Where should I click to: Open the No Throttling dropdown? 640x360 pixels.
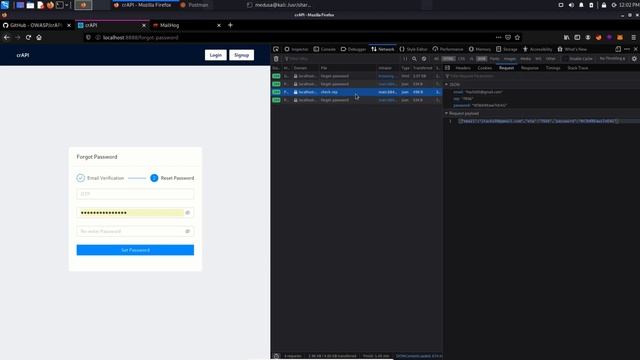coord(612,59)
